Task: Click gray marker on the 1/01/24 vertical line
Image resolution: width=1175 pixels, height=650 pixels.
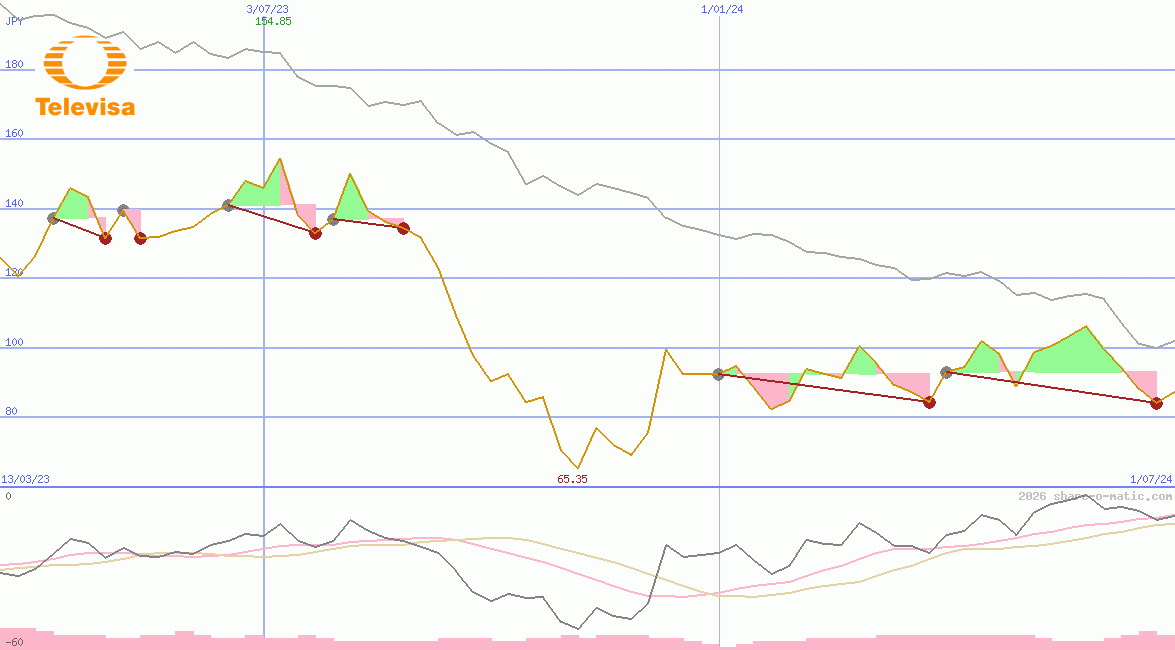Action: (x=718, y=374)
